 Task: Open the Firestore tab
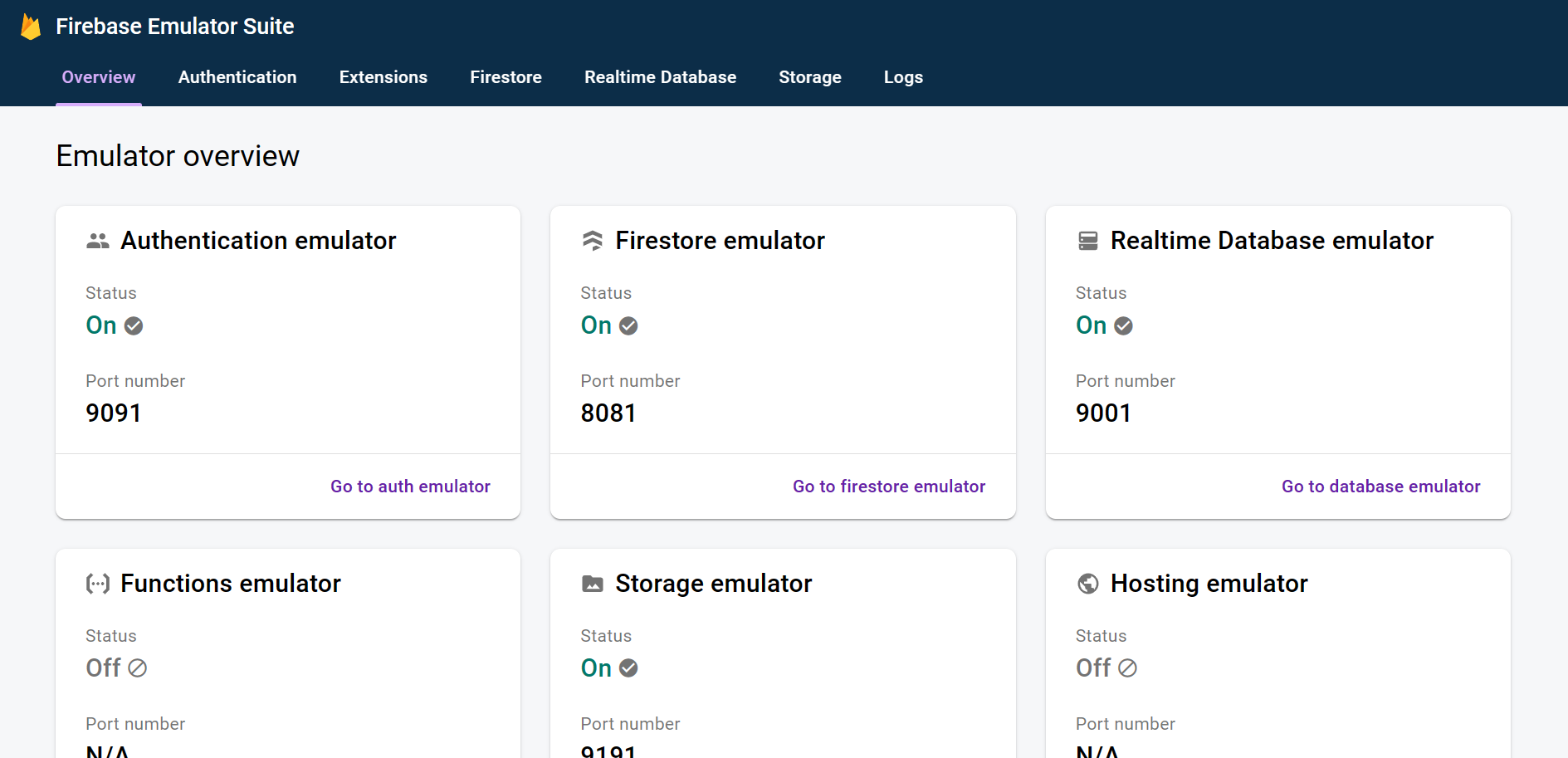(506, 77)
